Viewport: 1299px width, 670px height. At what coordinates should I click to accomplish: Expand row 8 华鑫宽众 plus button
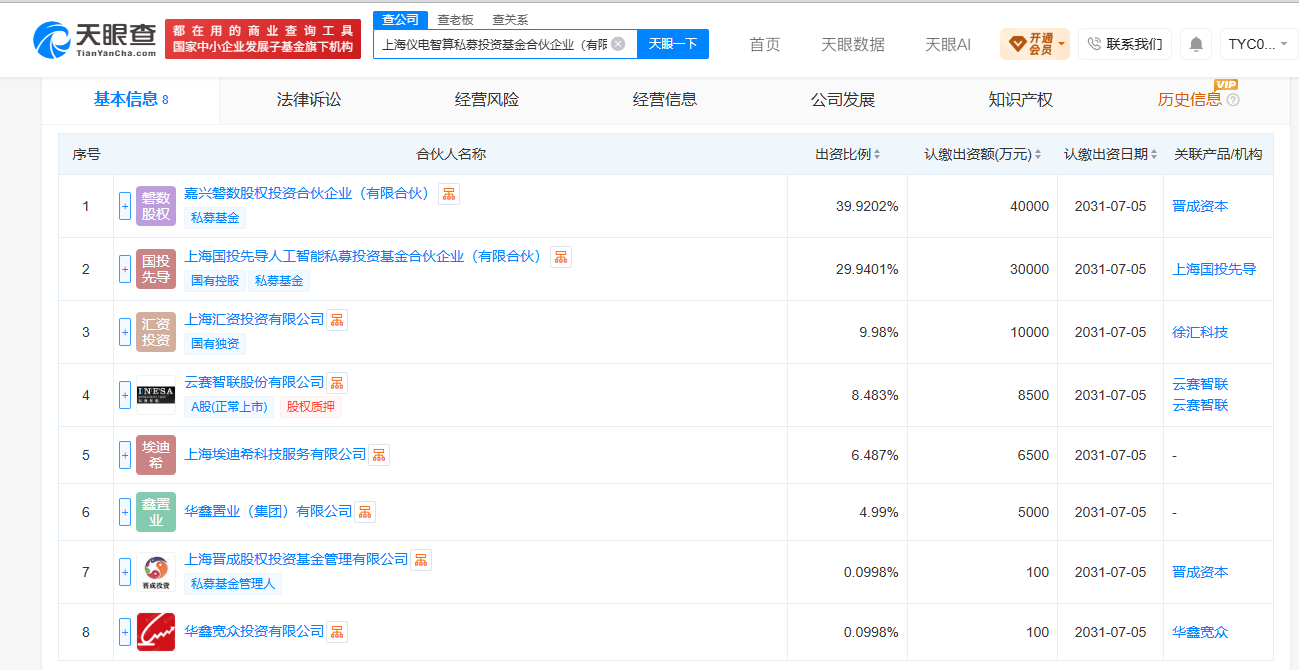point(125,632)
